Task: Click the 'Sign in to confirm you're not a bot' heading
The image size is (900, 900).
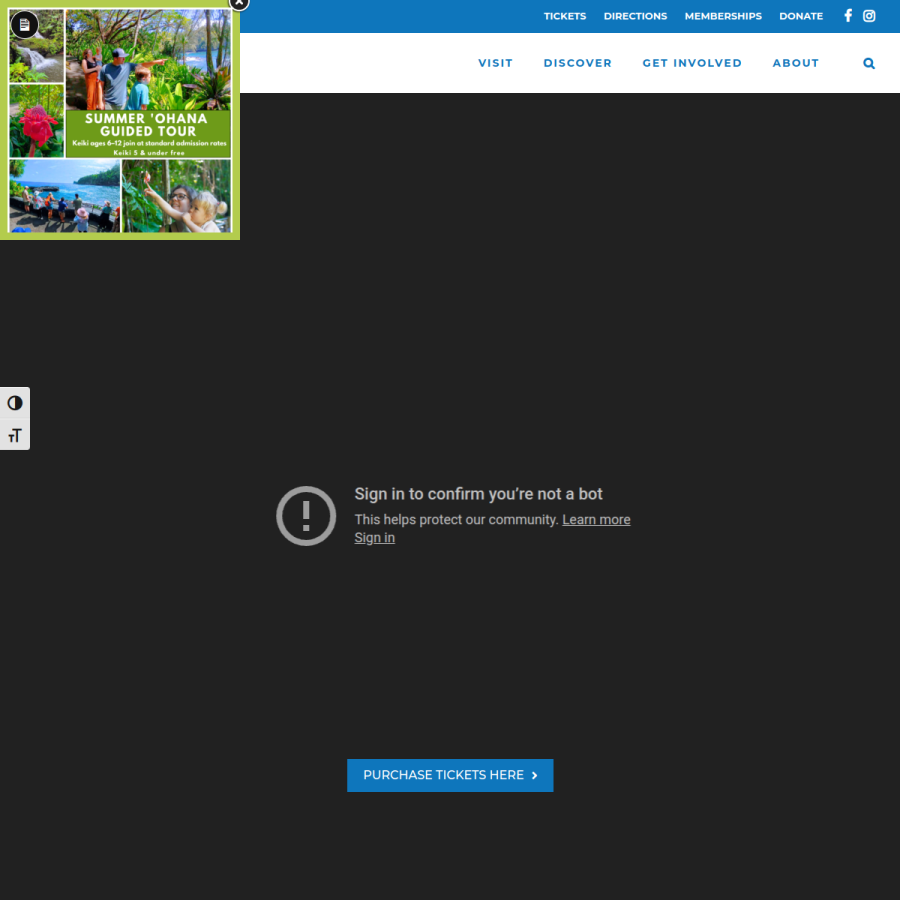Action: click(478, 494)
